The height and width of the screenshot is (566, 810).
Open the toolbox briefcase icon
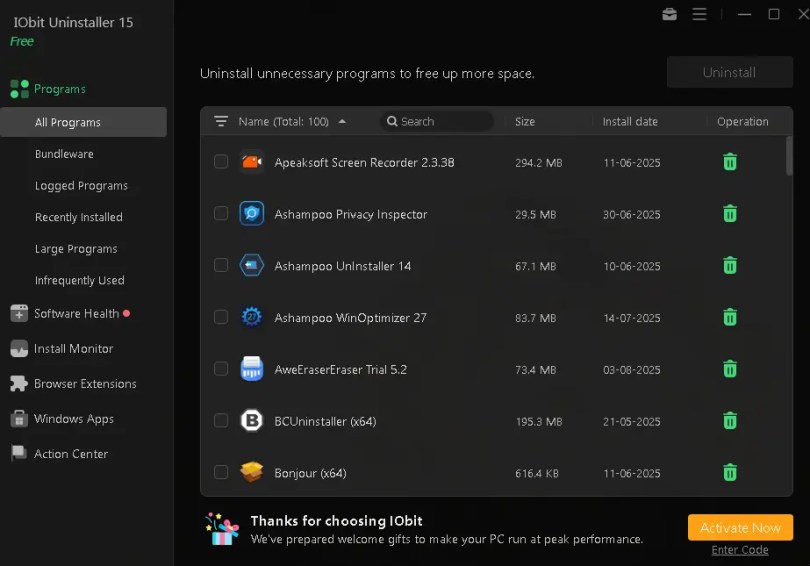(669, 14)
